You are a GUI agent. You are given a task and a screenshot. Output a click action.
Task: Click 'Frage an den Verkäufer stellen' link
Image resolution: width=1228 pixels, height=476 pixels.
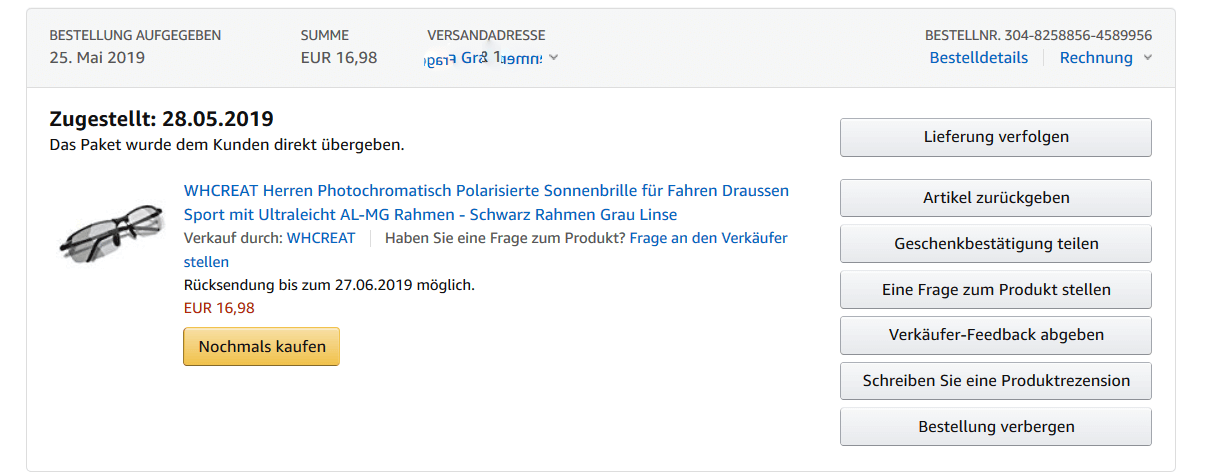coord(708,238)
